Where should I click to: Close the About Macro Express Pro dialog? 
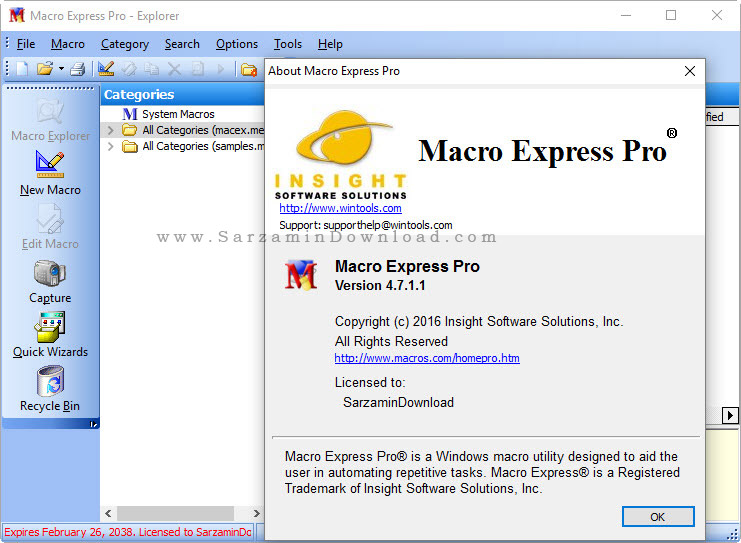(x=689, y=71)
